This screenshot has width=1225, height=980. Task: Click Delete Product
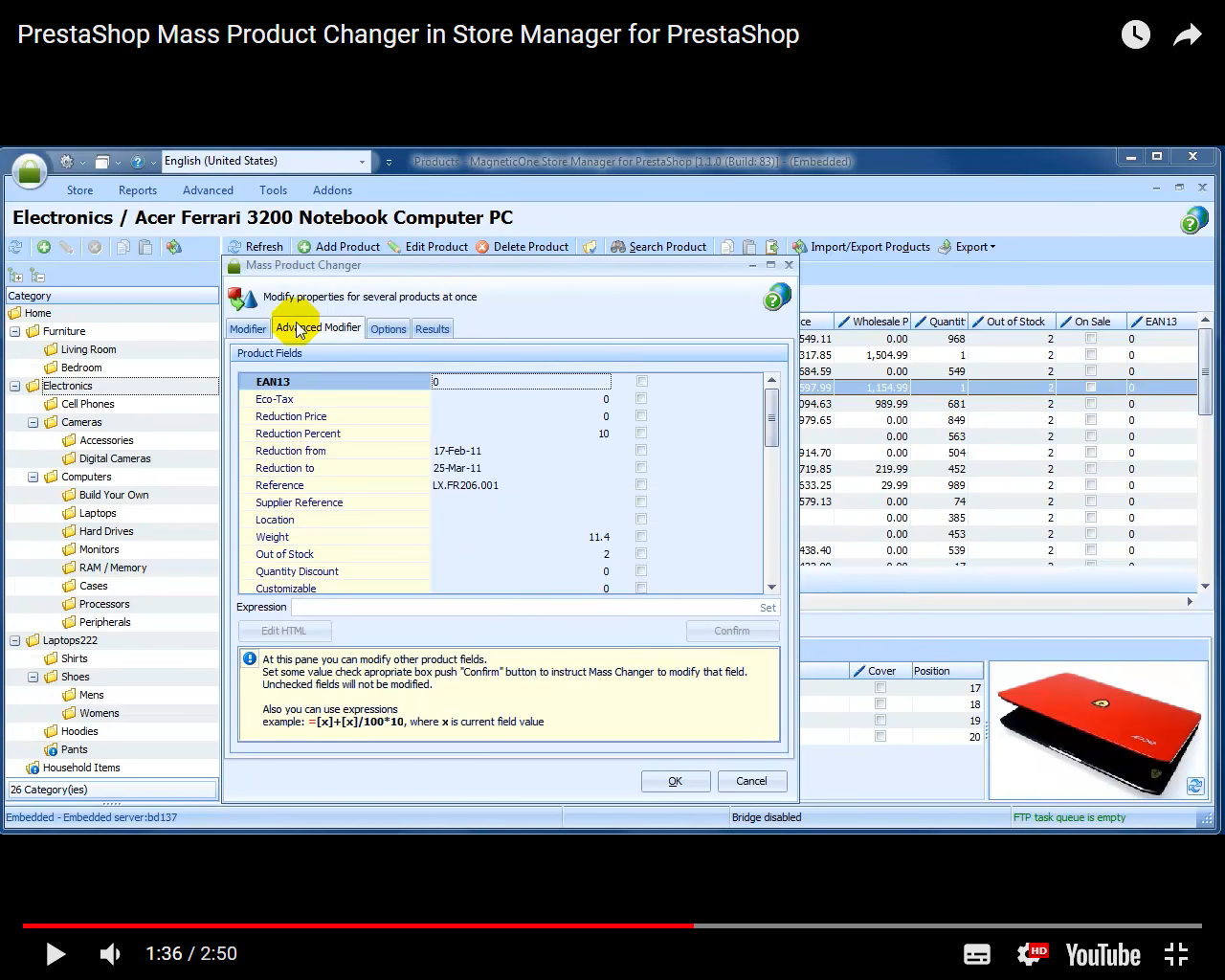[523, 247]
